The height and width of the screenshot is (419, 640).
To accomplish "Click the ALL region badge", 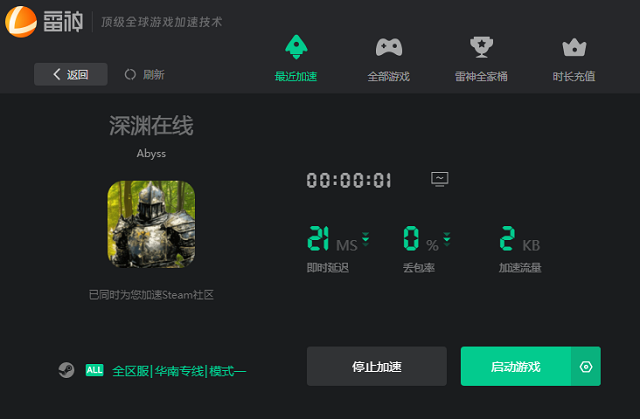I will [x=94, y=370].
